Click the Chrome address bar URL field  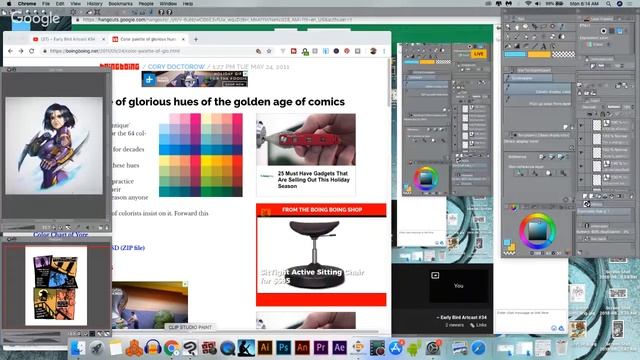click(151, 51)
